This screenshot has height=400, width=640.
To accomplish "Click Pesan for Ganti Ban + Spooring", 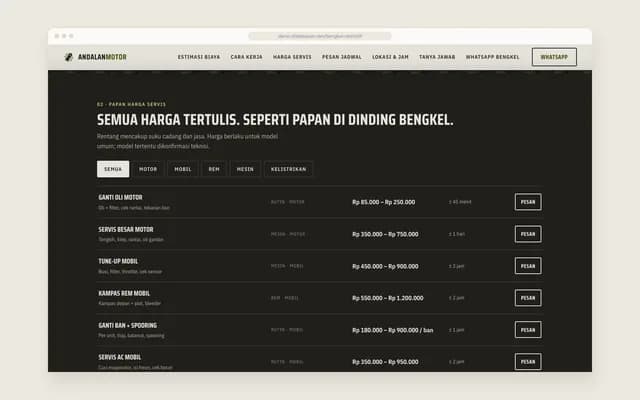I will 528,330.
